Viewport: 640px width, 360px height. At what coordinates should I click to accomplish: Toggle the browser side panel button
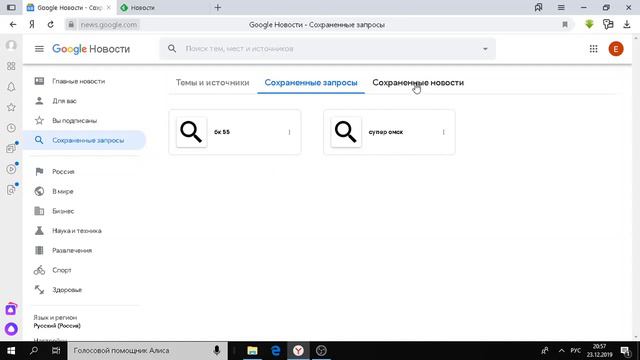(11, 7)
